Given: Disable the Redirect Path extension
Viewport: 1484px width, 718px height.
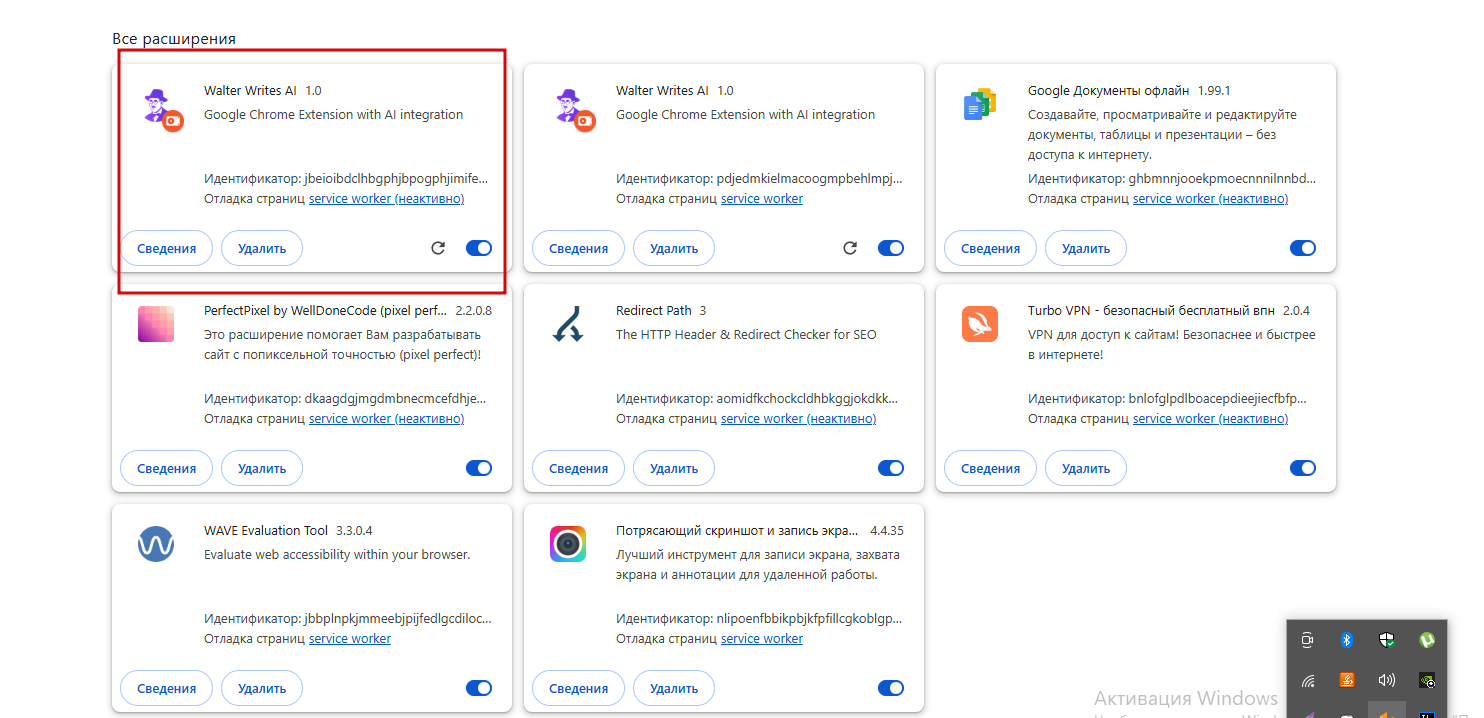Looking at the screenshot, I should click(891, 468).
